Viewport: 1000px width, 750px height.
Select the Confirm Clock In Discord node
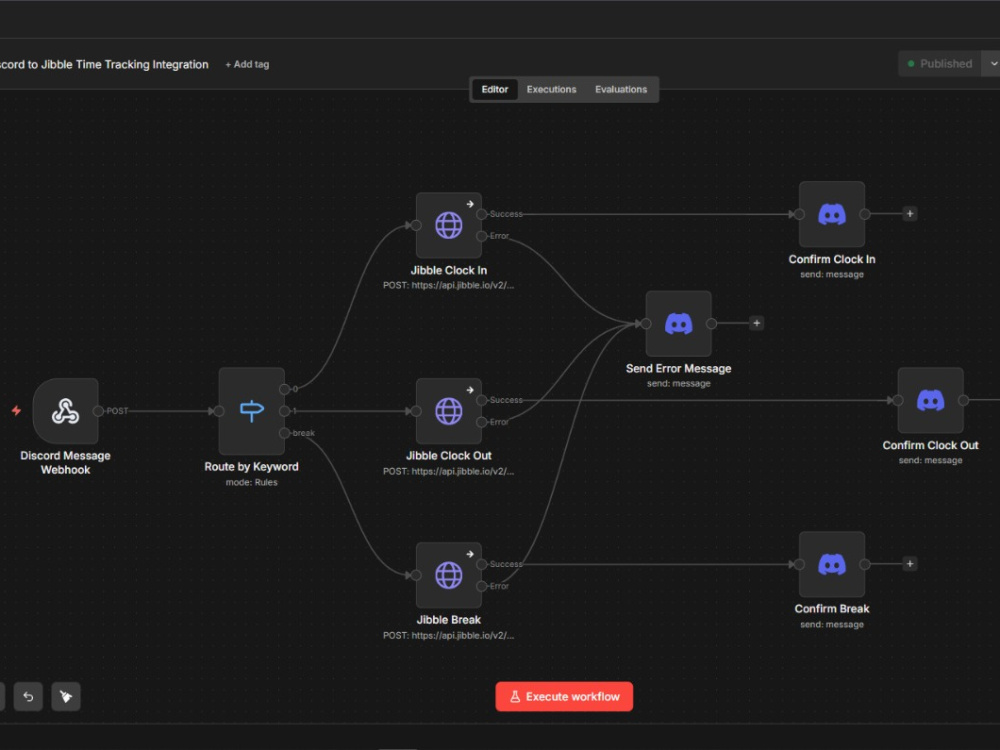pos(832,214)
